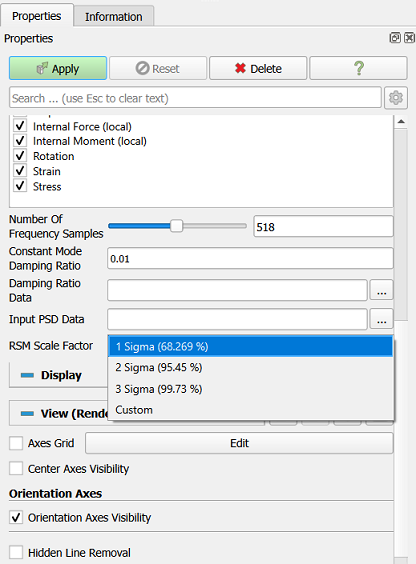Collapse the Display section
Image resolution: width=416 pixels, height=564 pixels.
coord(27,375)
